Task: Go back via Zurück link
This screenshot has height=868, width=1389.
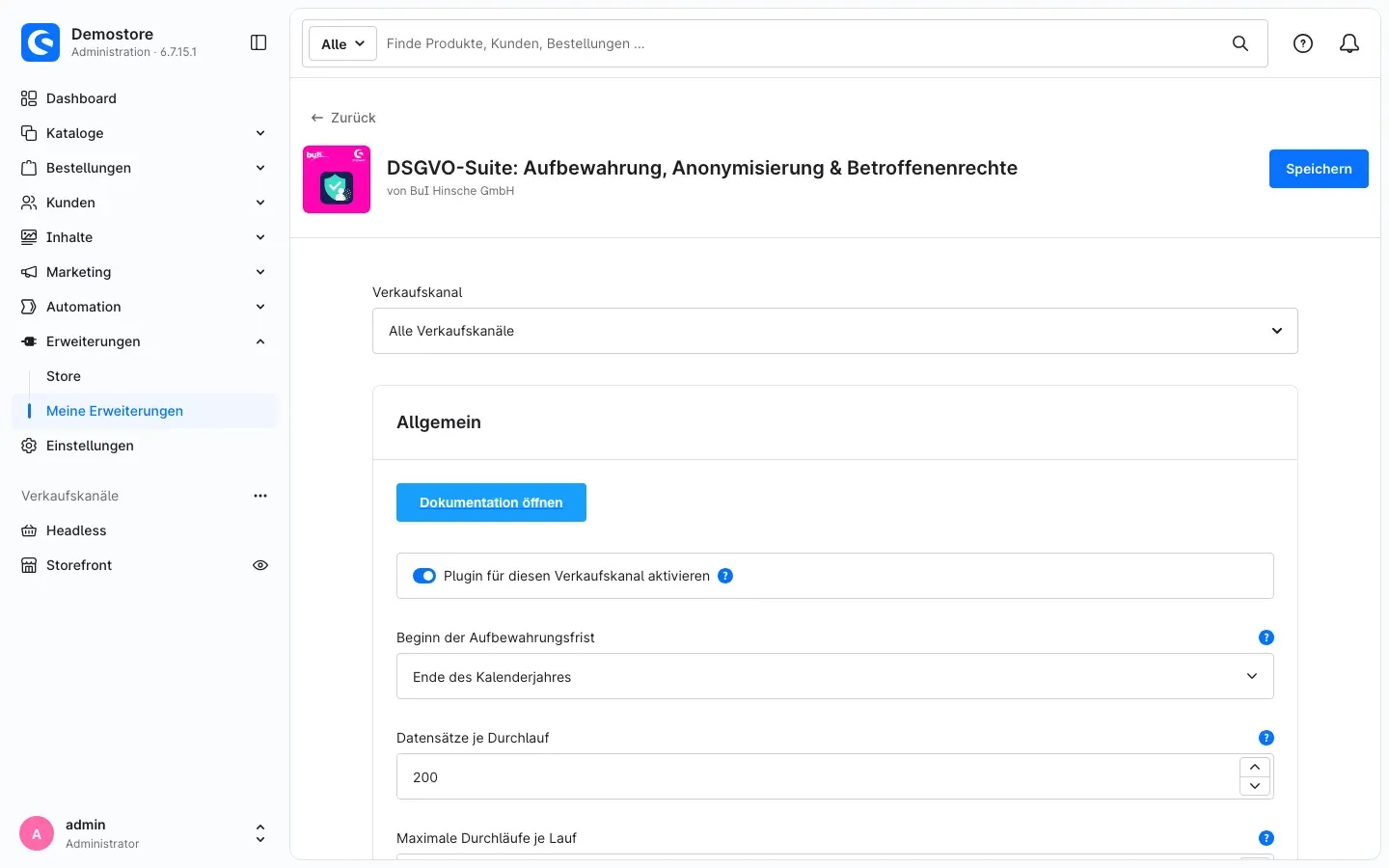Action: click(x=343, y=118)
